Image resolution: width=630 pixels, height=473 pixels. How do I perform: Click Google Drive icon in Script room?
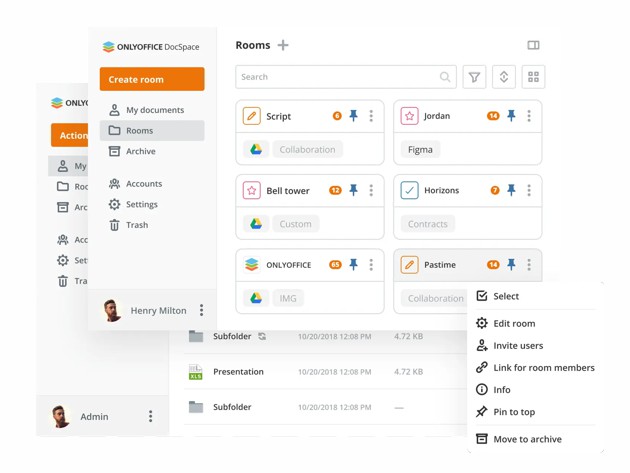[x=256, y=149]
